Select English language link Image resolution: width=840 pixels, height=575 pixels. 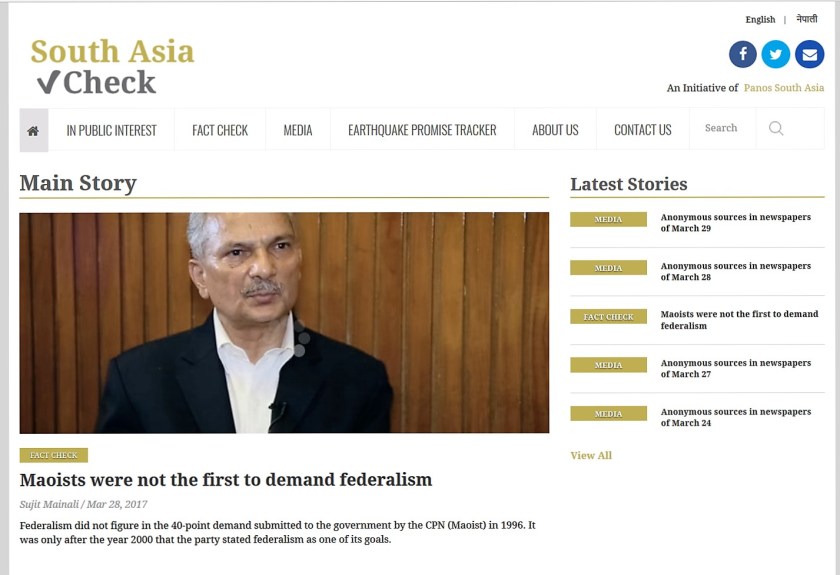760,19
